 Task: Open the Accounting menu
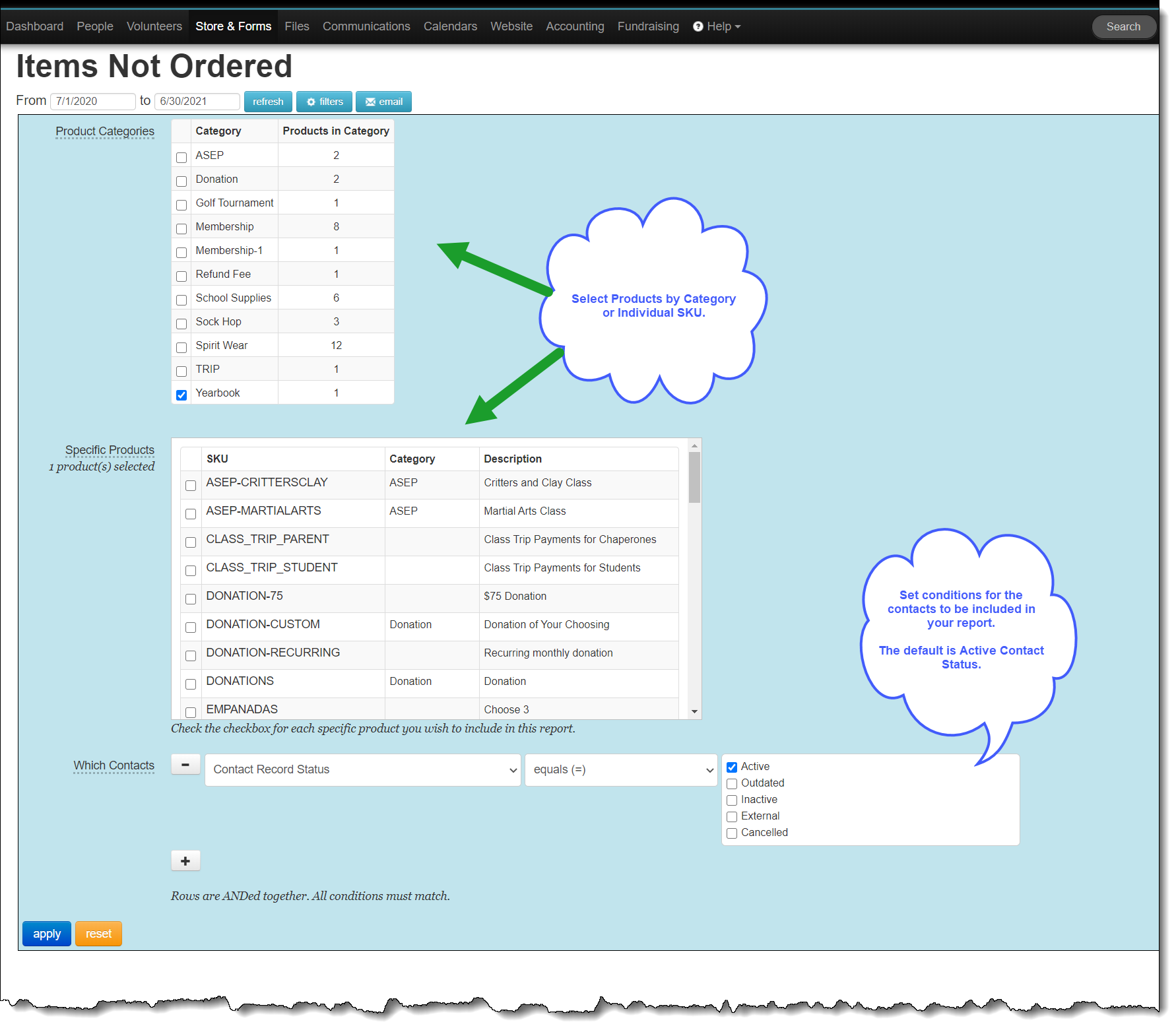pyautogui.click(x=575, y=26)
